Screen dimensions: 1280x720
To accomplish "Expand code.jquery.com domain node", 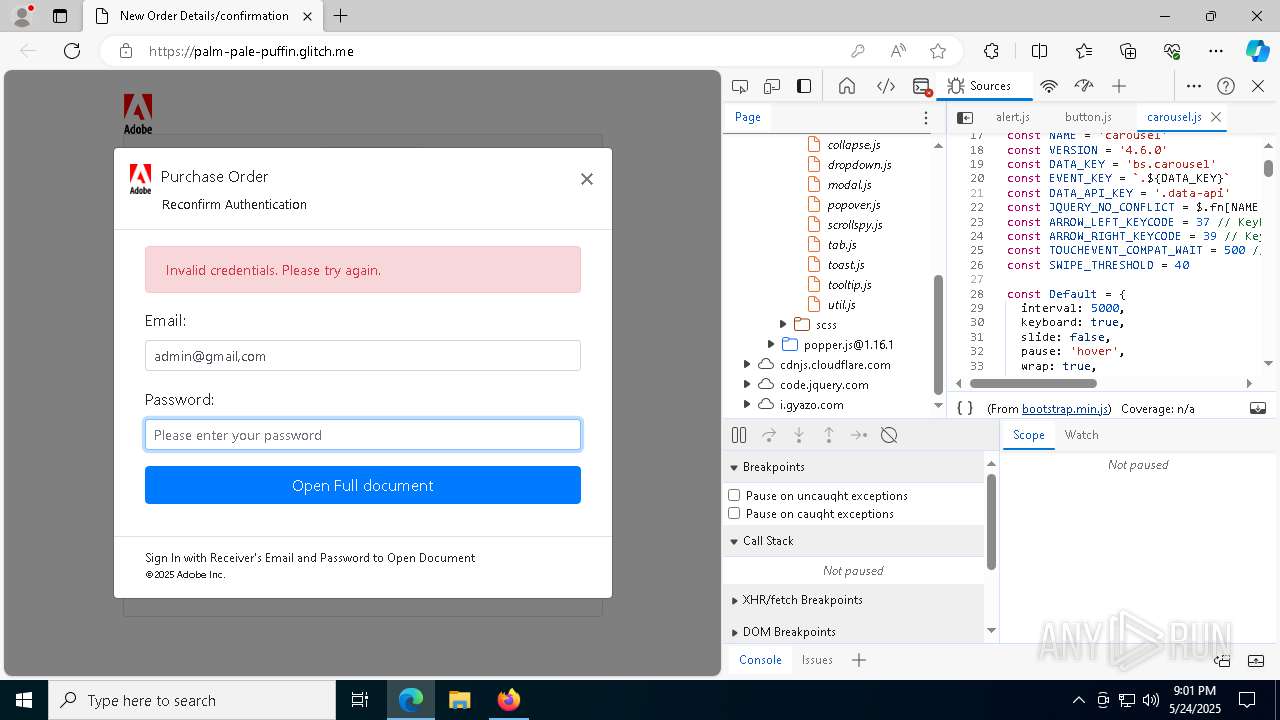I will pyautogui.click(x=747, y=384).
